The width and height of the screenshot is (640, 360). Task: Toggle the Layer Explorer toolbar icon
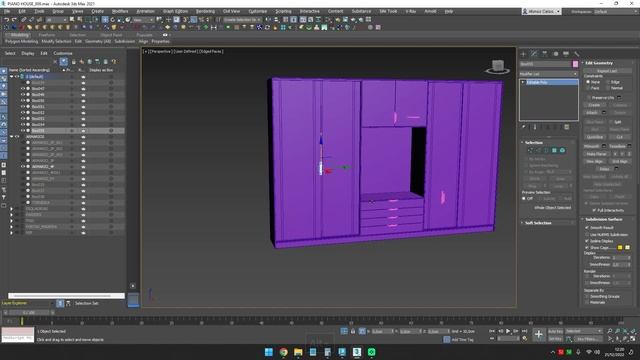coord(293,19)
